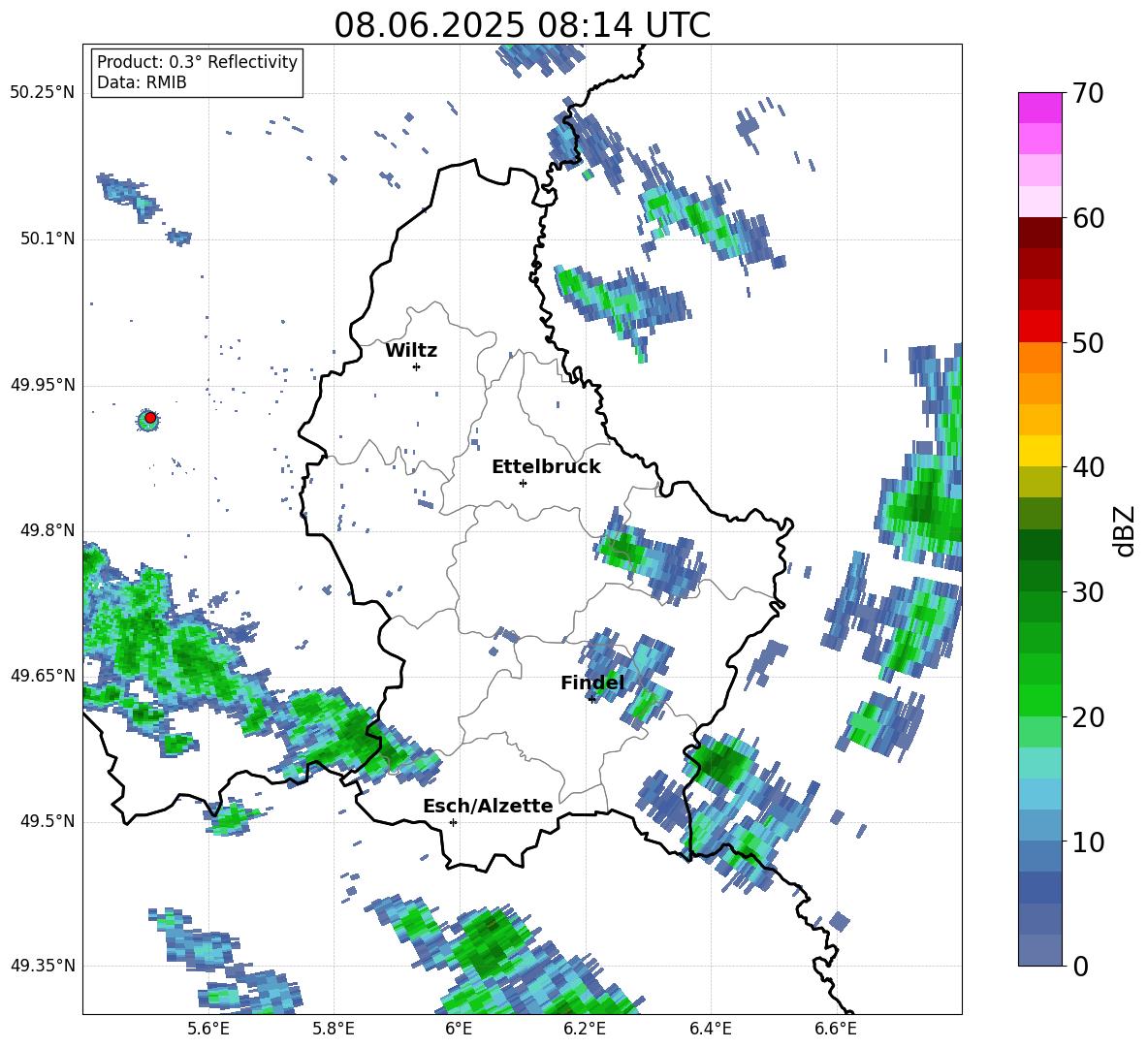Click the 49.5°N latitude label
Screen dimensions: 1148x1048
point(47,821)
